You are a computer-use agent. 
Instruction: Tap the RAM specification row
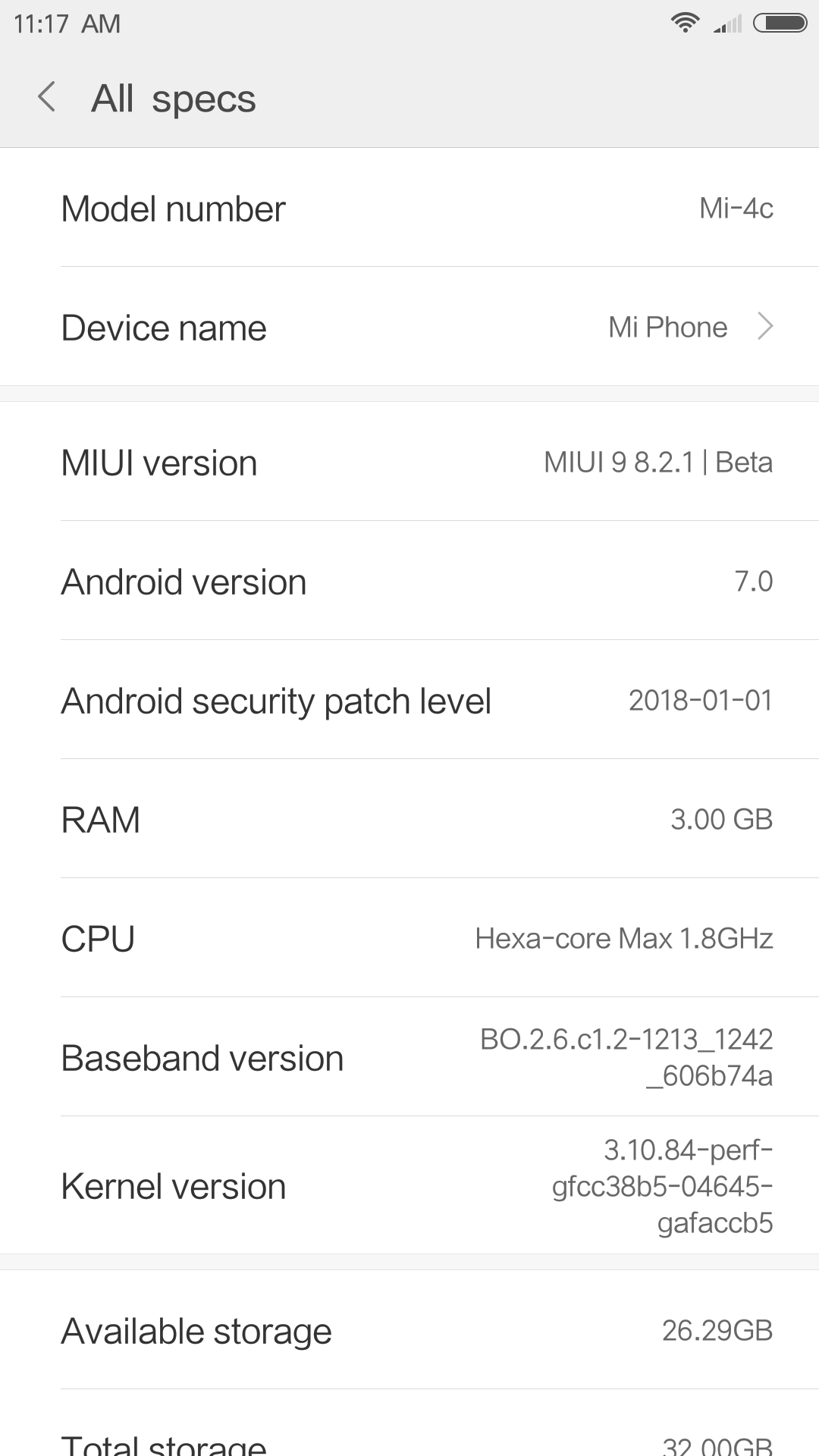tap(409, 820)
